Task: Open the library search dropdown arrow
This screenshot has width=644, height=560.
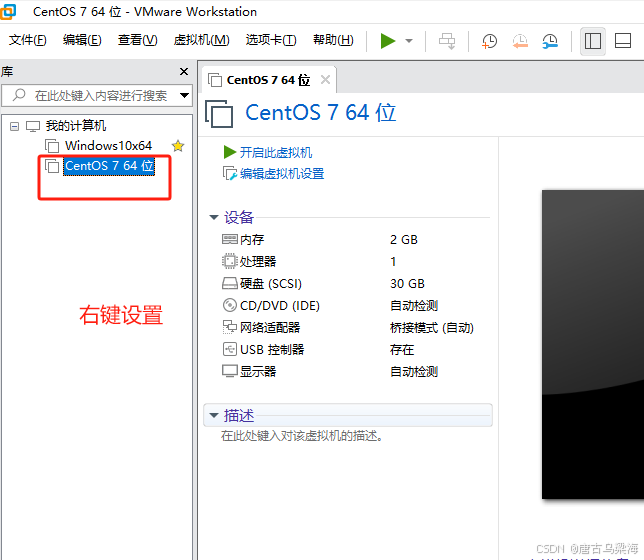Action: [x=184, y=95]
